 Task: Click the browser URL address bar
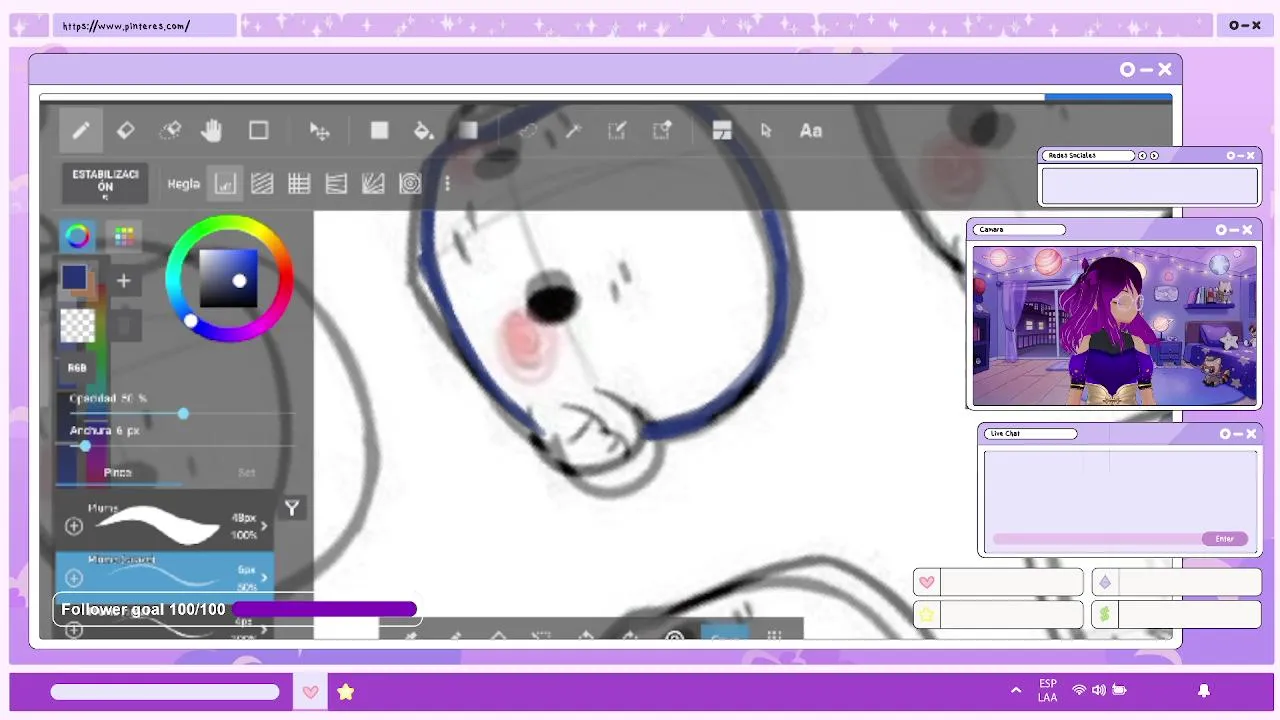144,26
